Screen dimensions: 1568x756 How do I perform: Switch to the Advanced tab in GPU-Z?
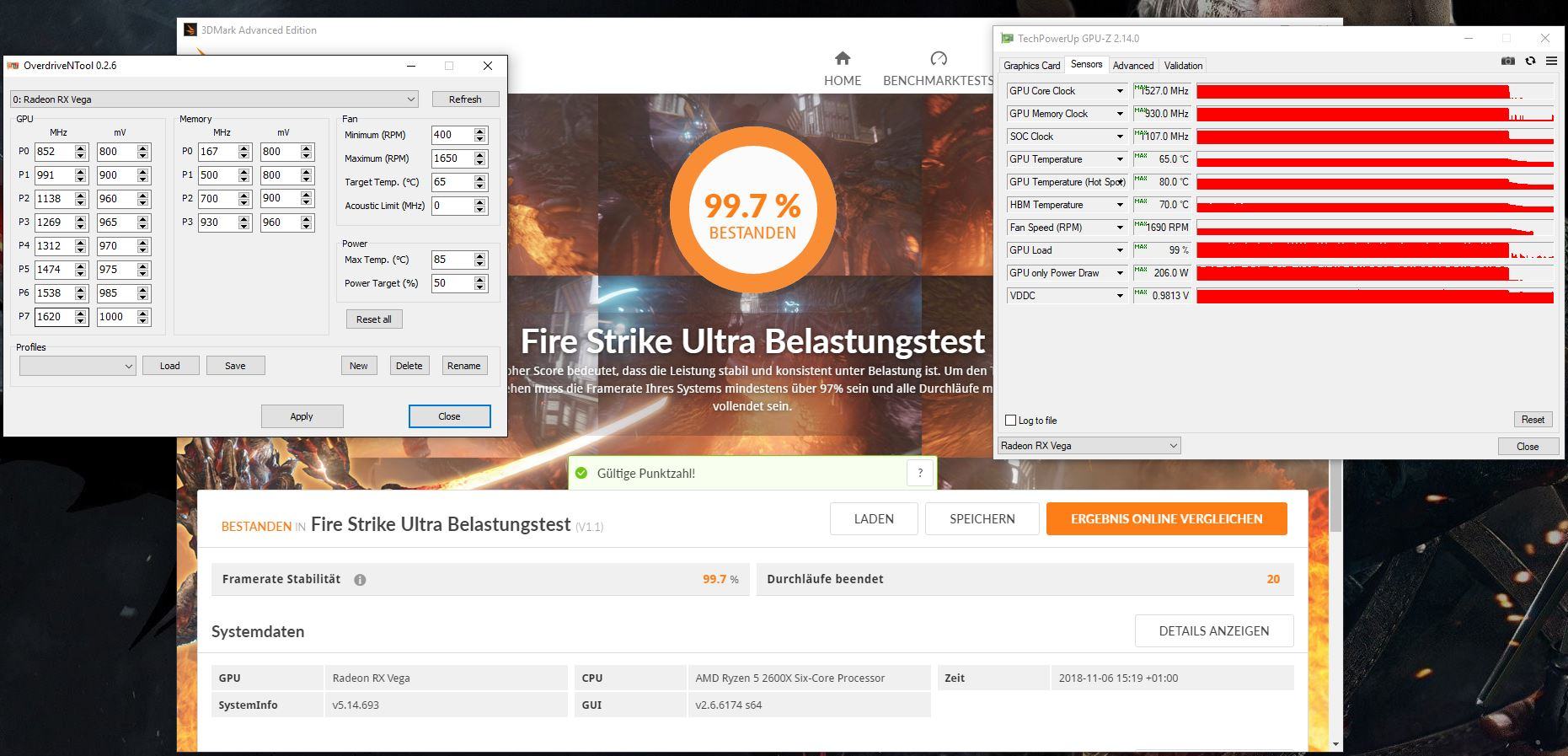(1133, 66)
